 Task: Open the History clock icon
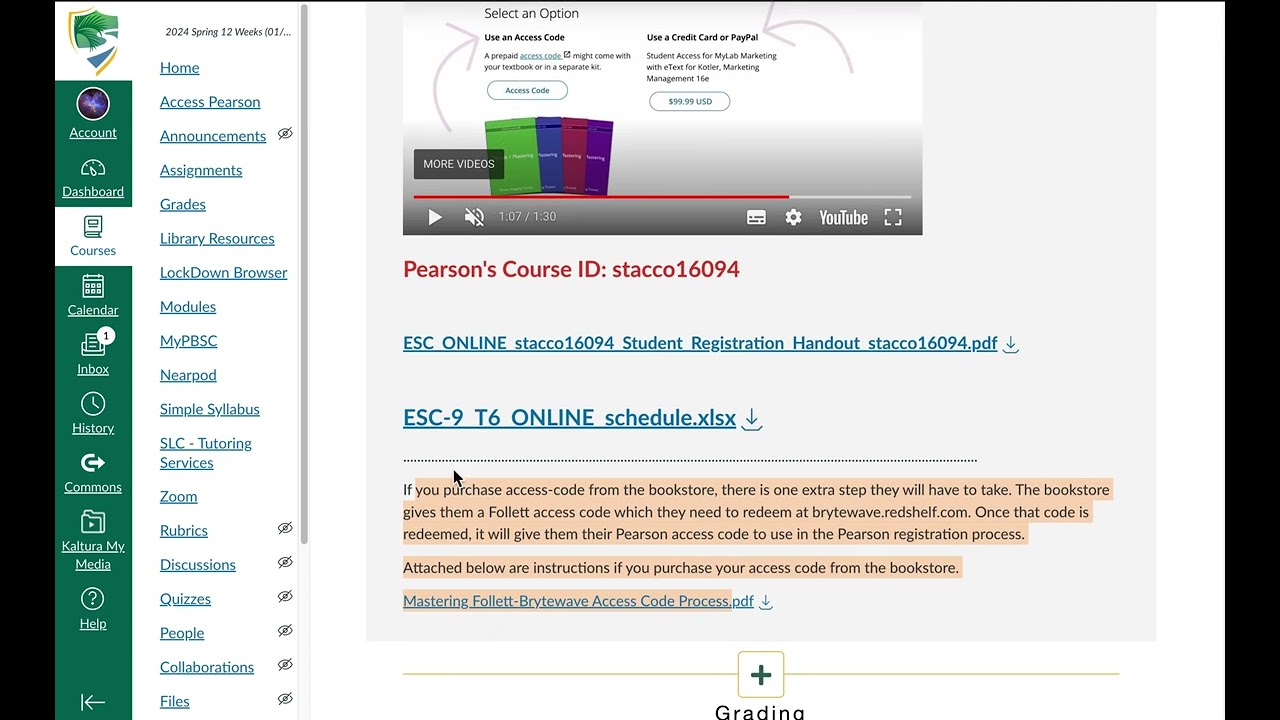93,404
